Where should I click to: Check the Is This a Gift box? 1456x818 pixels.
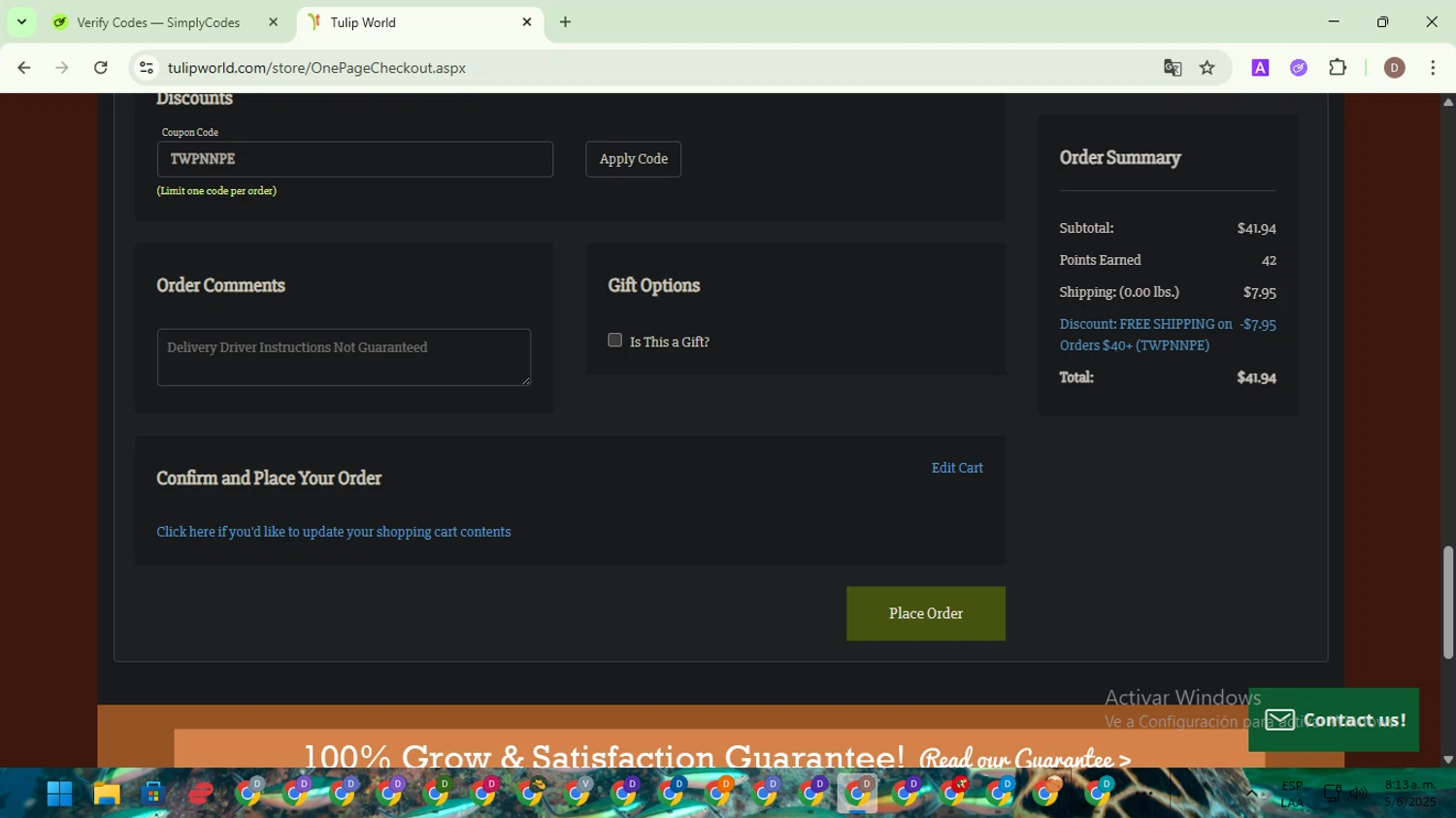pos(614,340)
